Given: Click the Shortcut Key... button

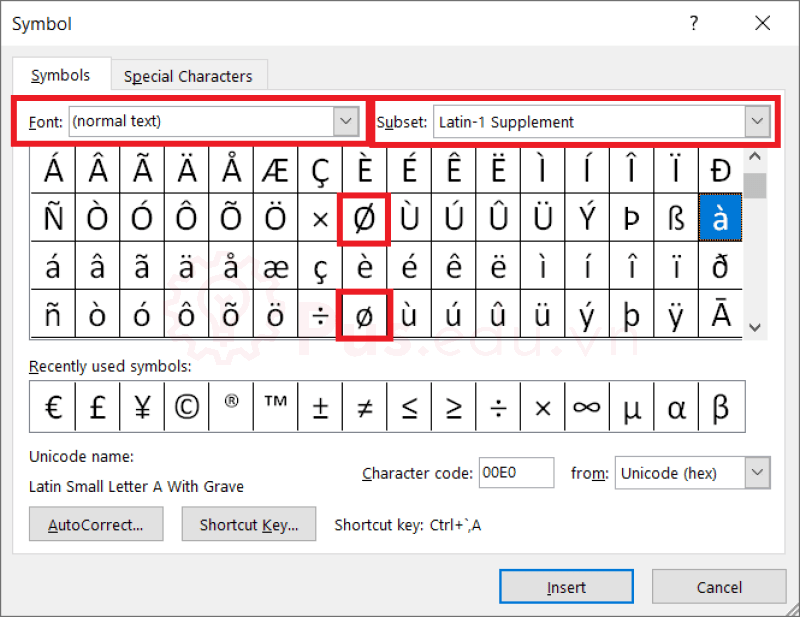Looking at the screenshot, I should click(x=248, y=524).
